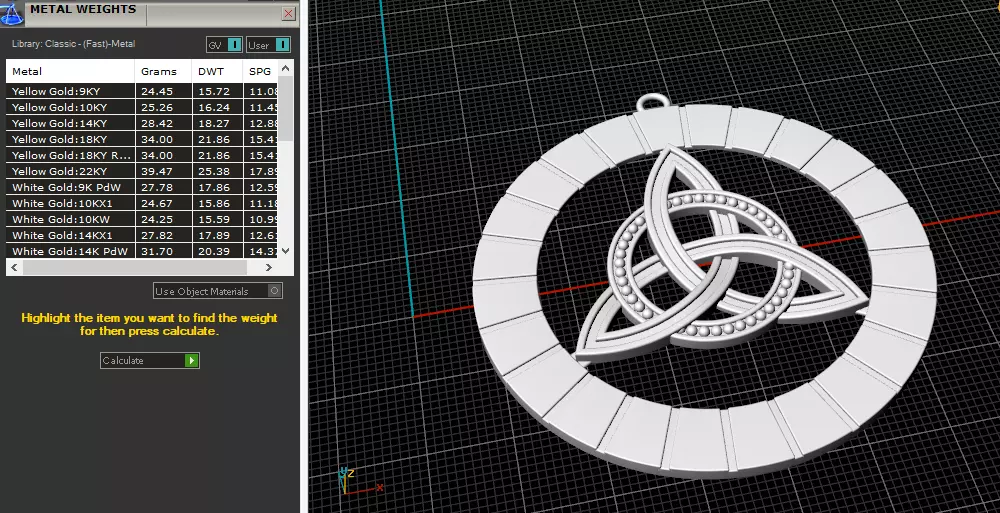Image resolution: width=1000 pixels, height=513 pixels.
Task: Click the 28.42 grams value
Action: [157, 123]
